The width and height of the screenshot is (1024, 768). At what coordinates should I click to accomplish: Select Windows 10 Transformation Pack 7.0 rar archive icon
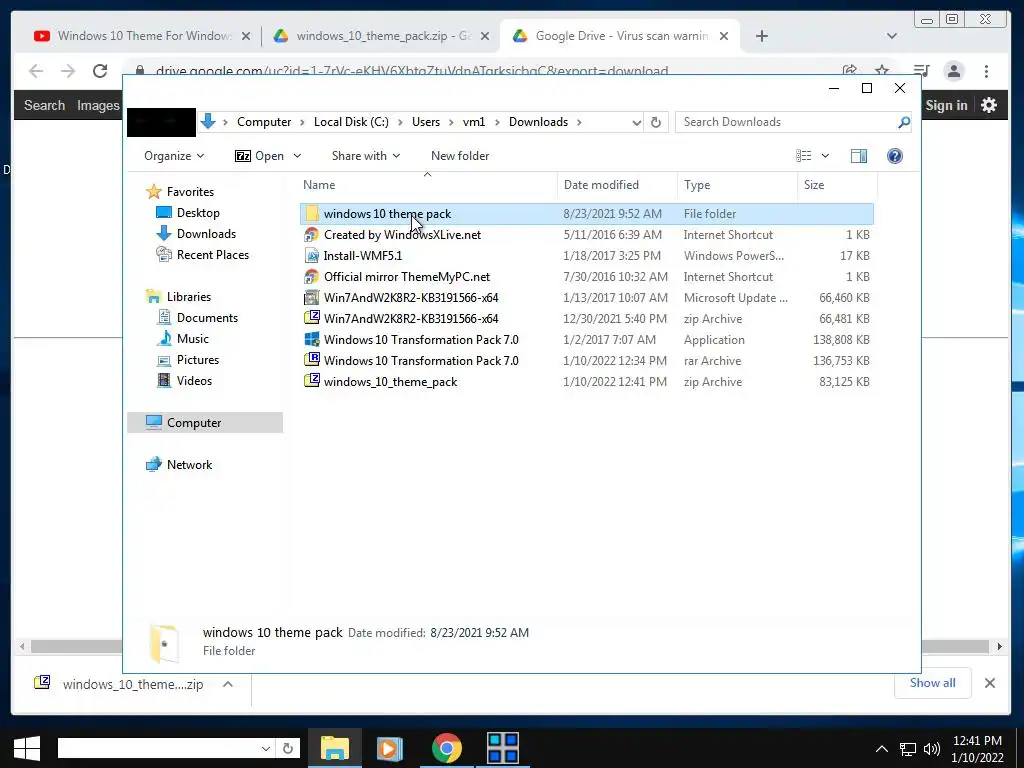(312, 360)
